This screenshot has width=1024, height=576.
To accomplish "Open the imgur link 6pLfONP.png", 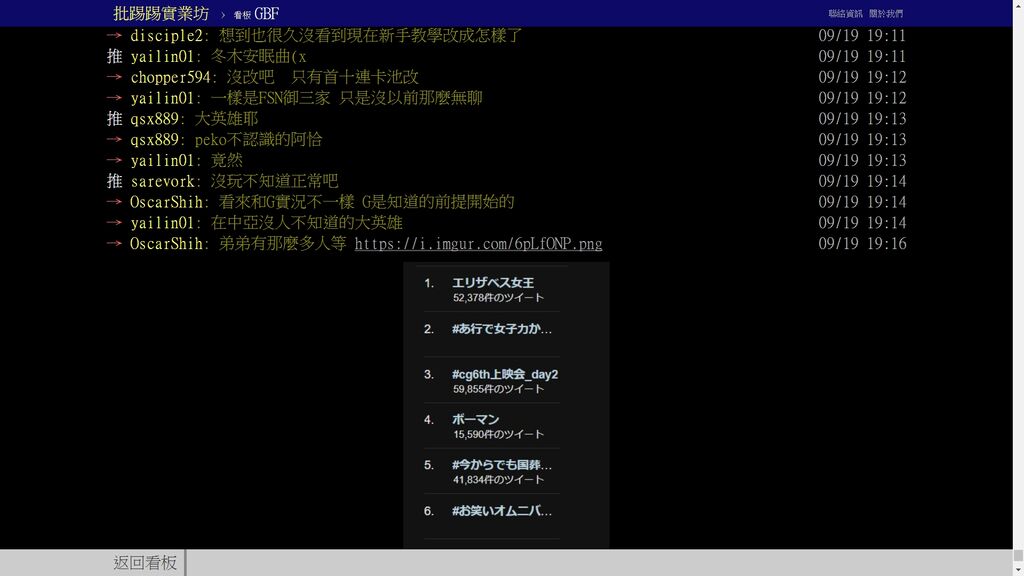I will (478, 244).
